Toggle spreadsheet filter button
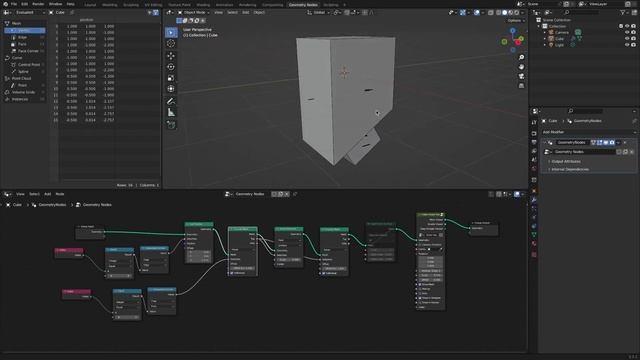The image size is (640, 360). pyautogui.click(x=156, y=13)
